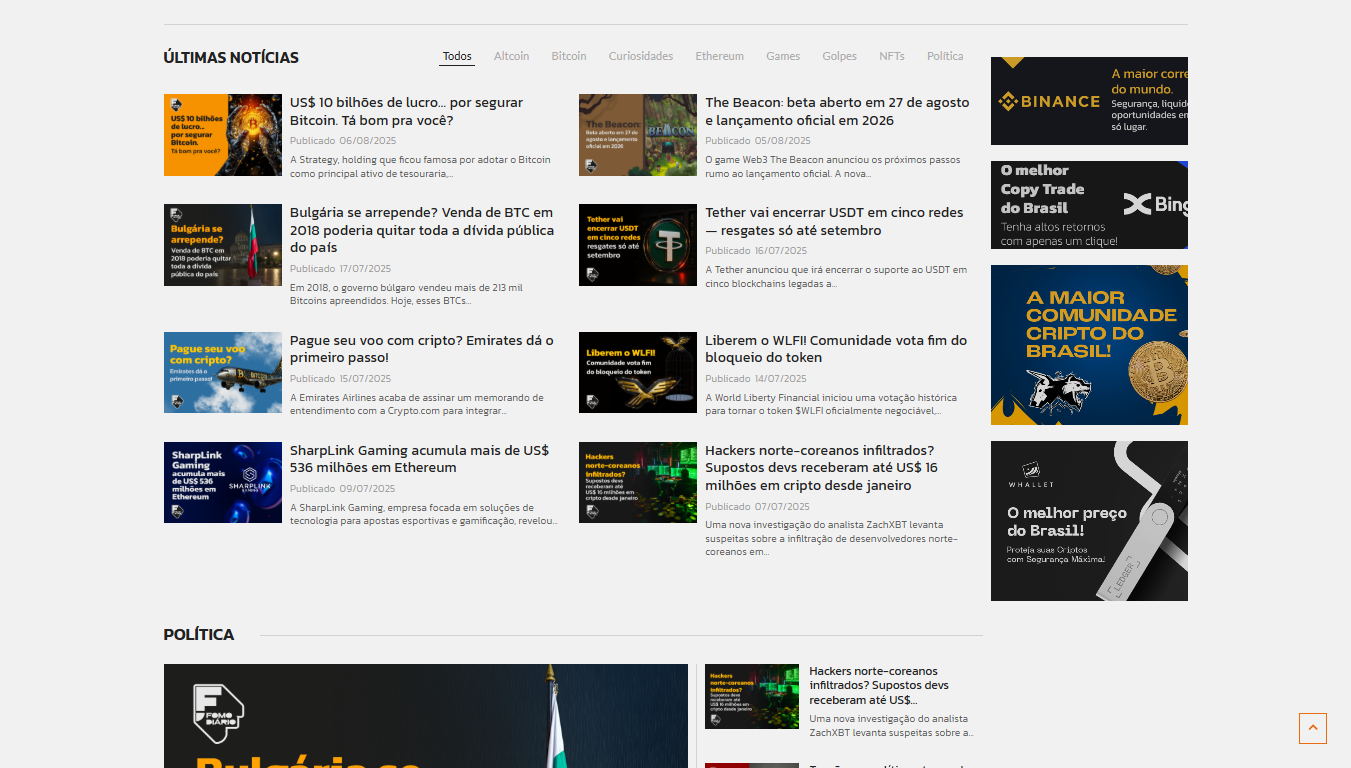Filter news by Golpes tab
Screen dimensions: 1351x768
pos(839,56)
